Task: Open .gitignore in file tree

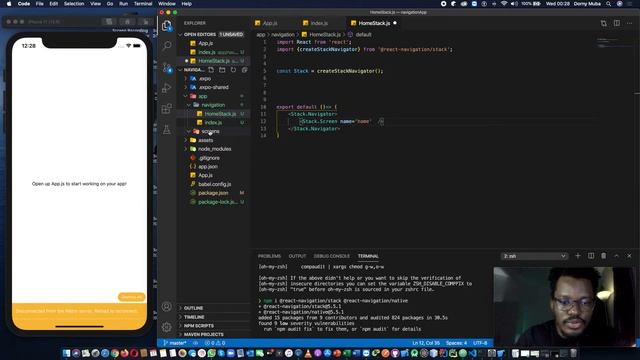Action: [x=209, y=158]
